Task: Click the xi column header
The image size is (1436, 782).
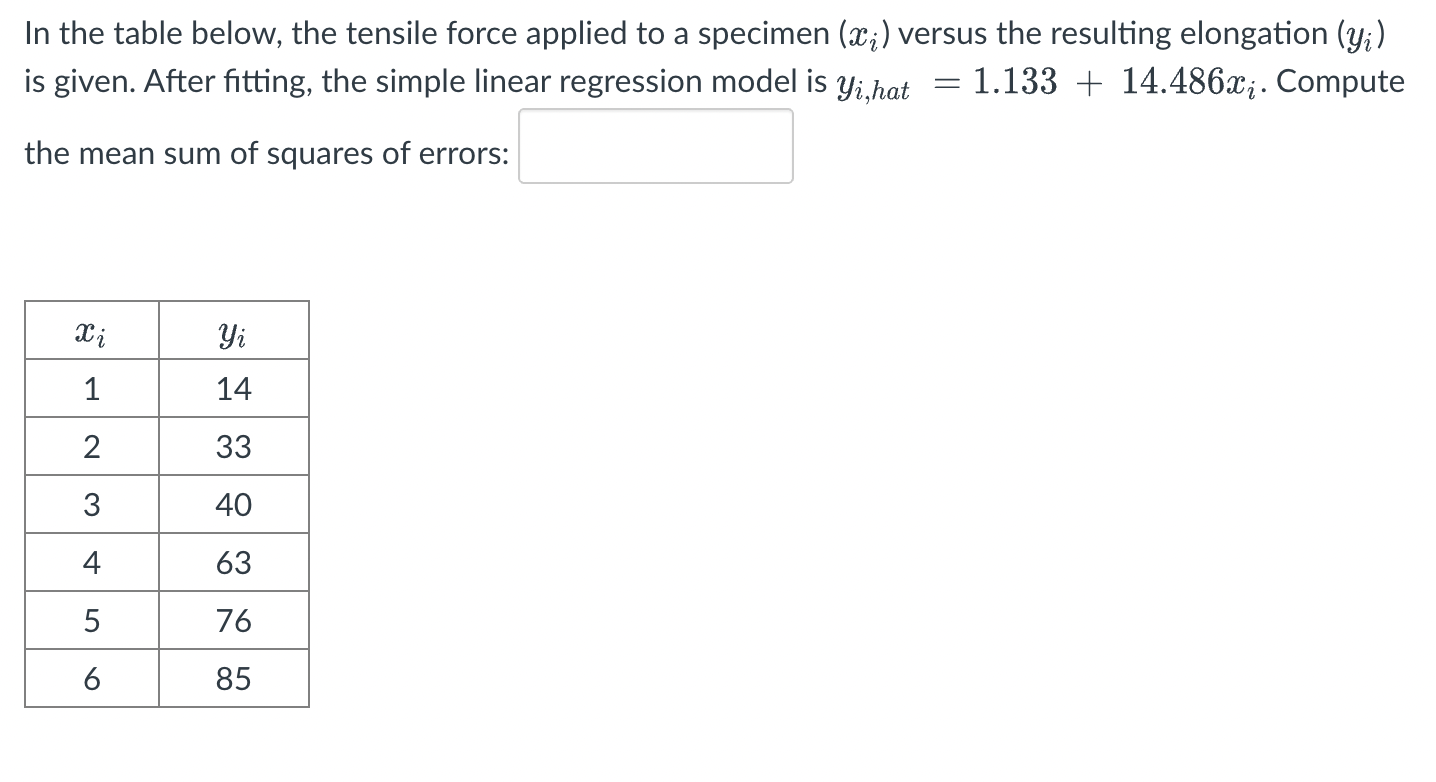Action: coord(91,331)
